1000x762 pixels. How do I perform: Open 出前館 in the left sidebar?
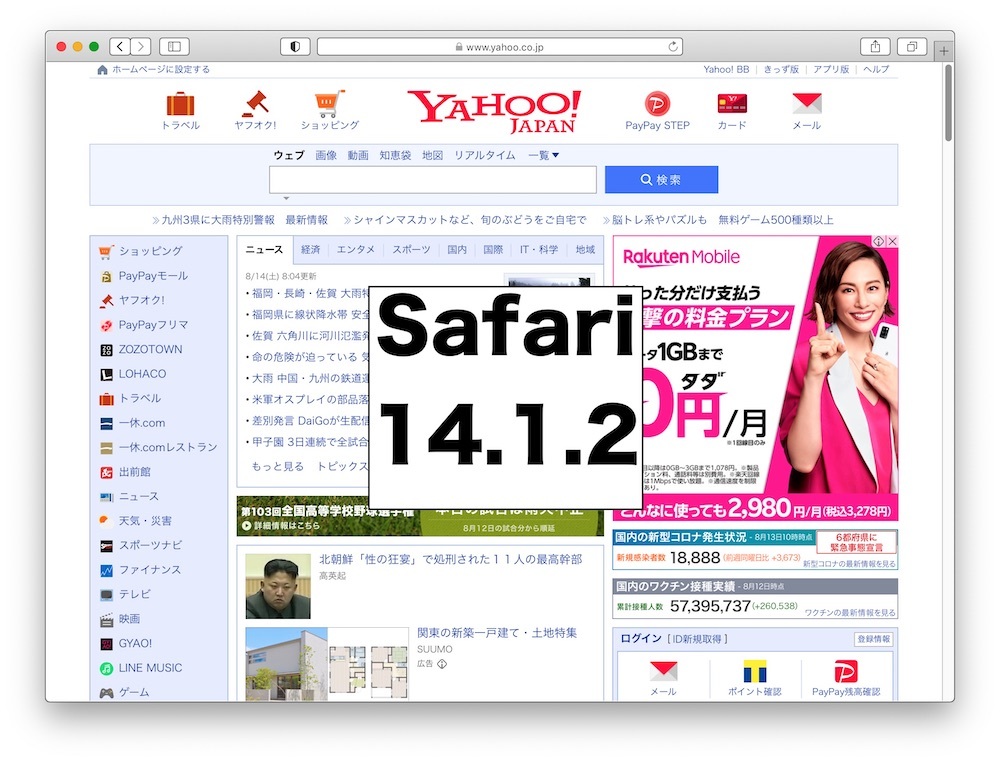[x=135, y=472]
